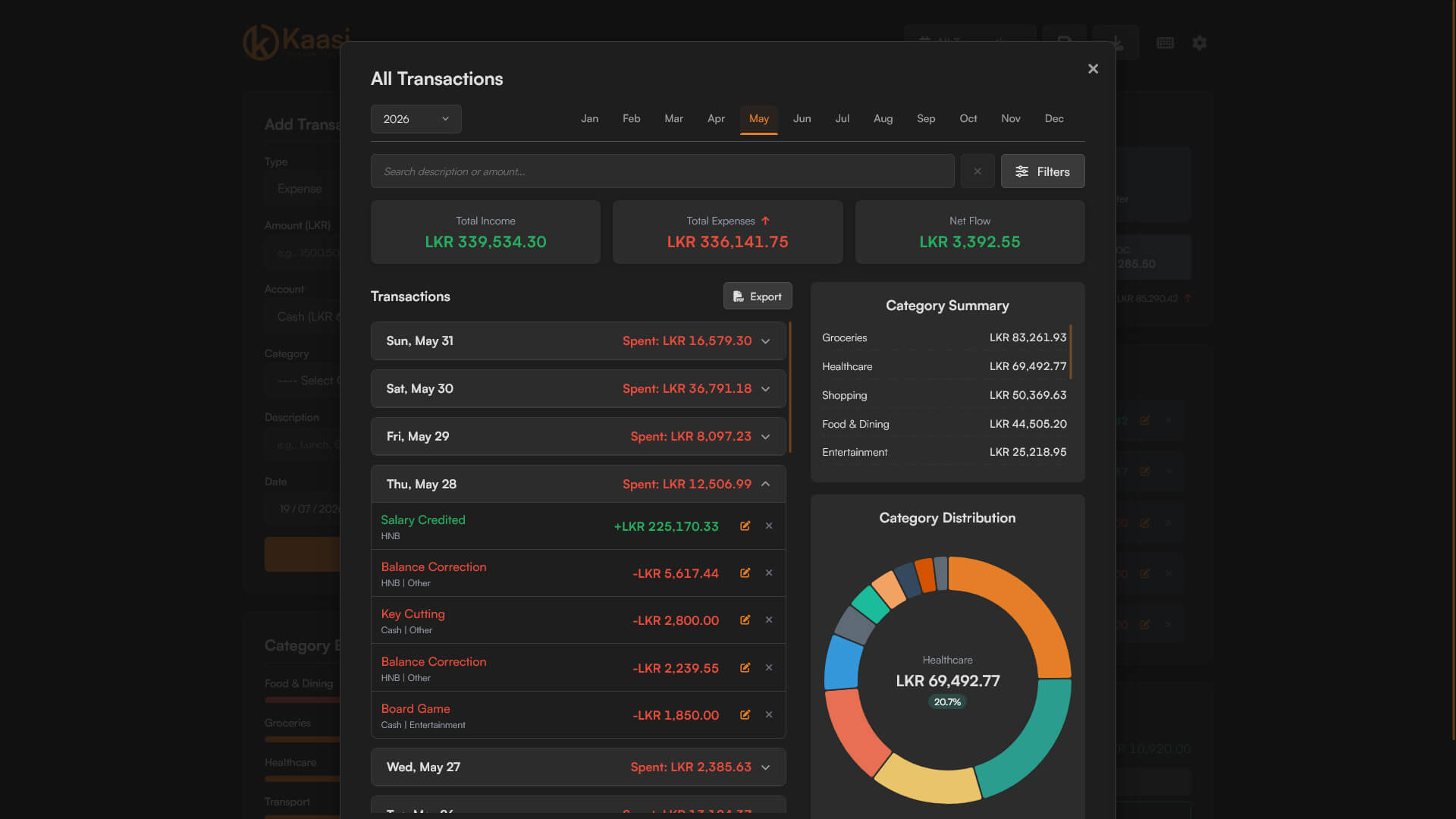The image size is (1456, 819).
Task: Expand the Sun, May 31 group
Action: pos(578,341)
